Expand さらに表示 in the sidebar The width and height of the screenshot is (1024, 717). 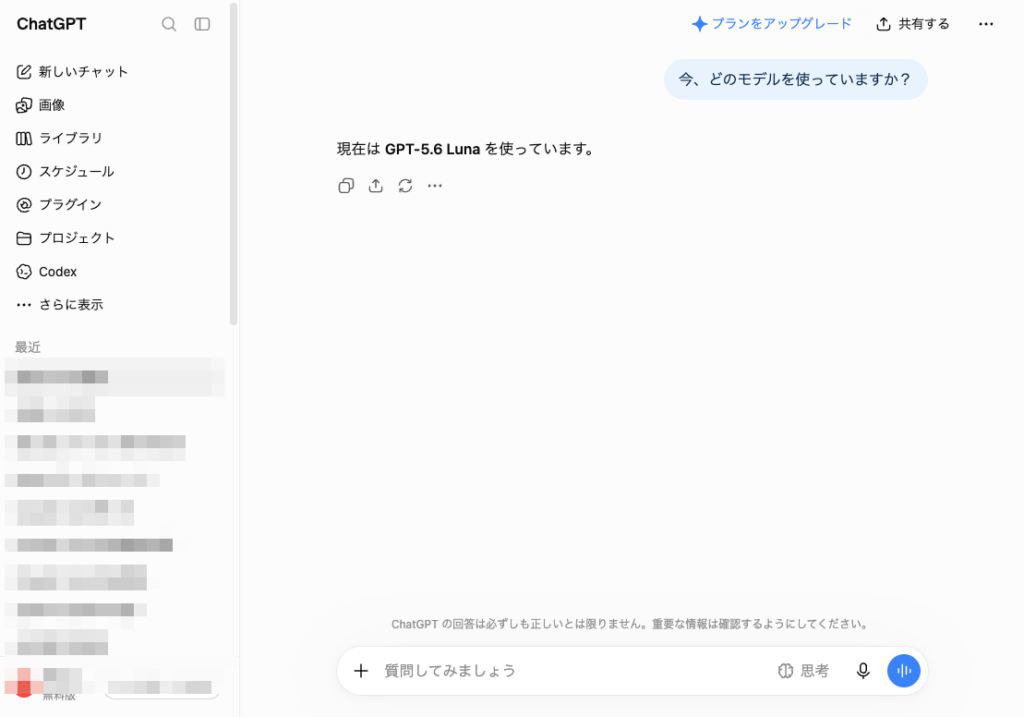coord(59,305)
